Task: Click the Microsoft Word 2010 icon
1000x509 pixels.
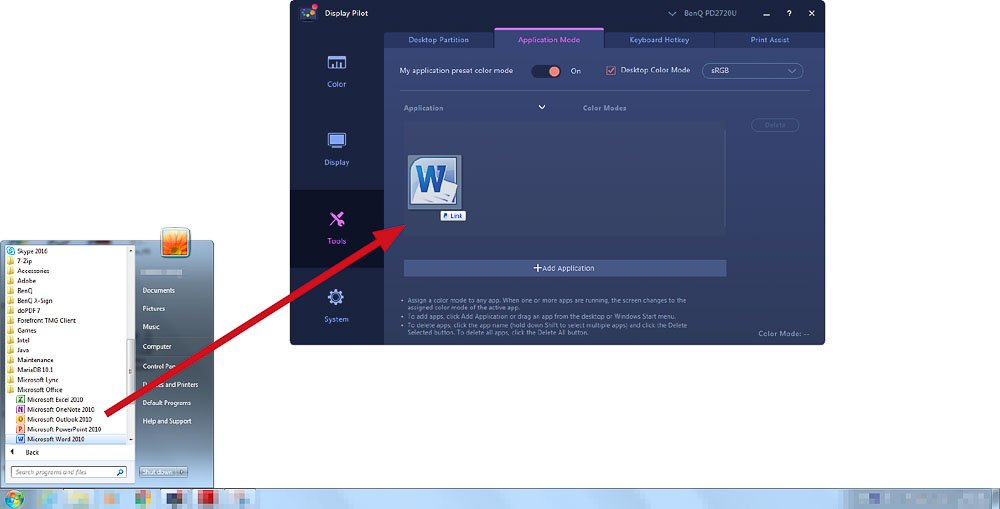Action: (x=20, y=439)
